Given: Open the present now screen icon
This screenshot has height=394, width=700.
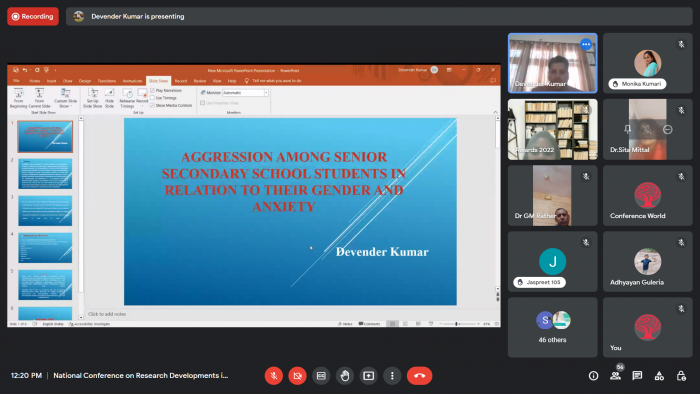Looking at the screenshot, I should tap(368, 376).
